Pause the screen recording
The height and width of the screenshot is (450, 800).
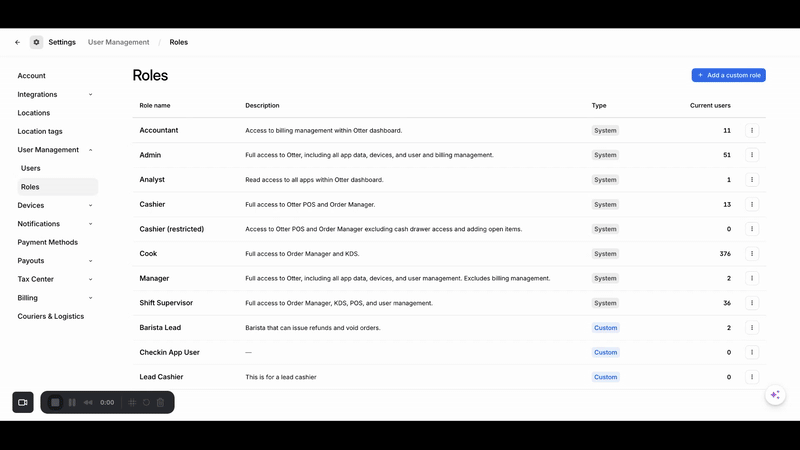pos(72,402)
